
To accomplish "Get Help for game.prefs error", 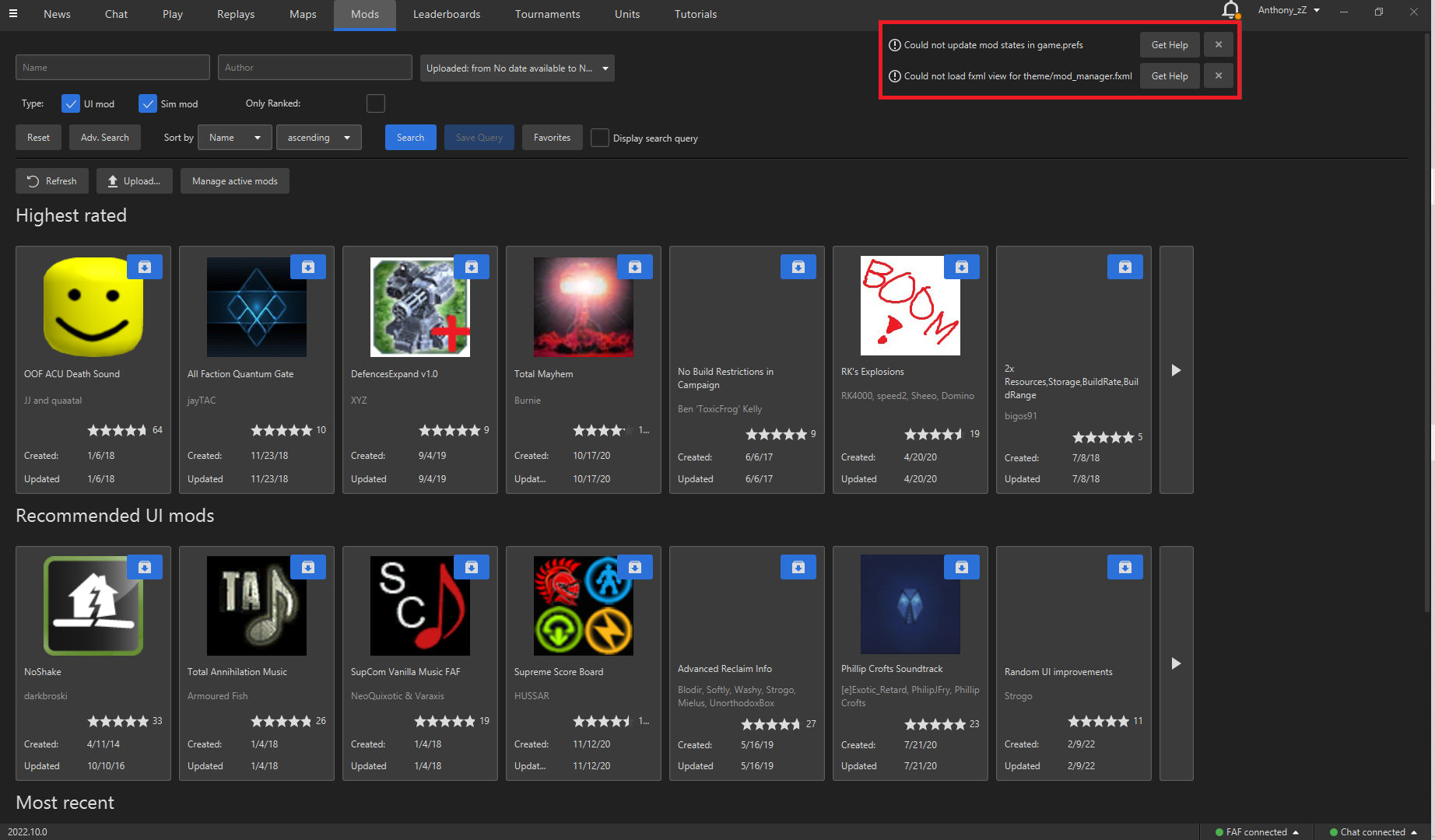I will (x=1170, y=45).
